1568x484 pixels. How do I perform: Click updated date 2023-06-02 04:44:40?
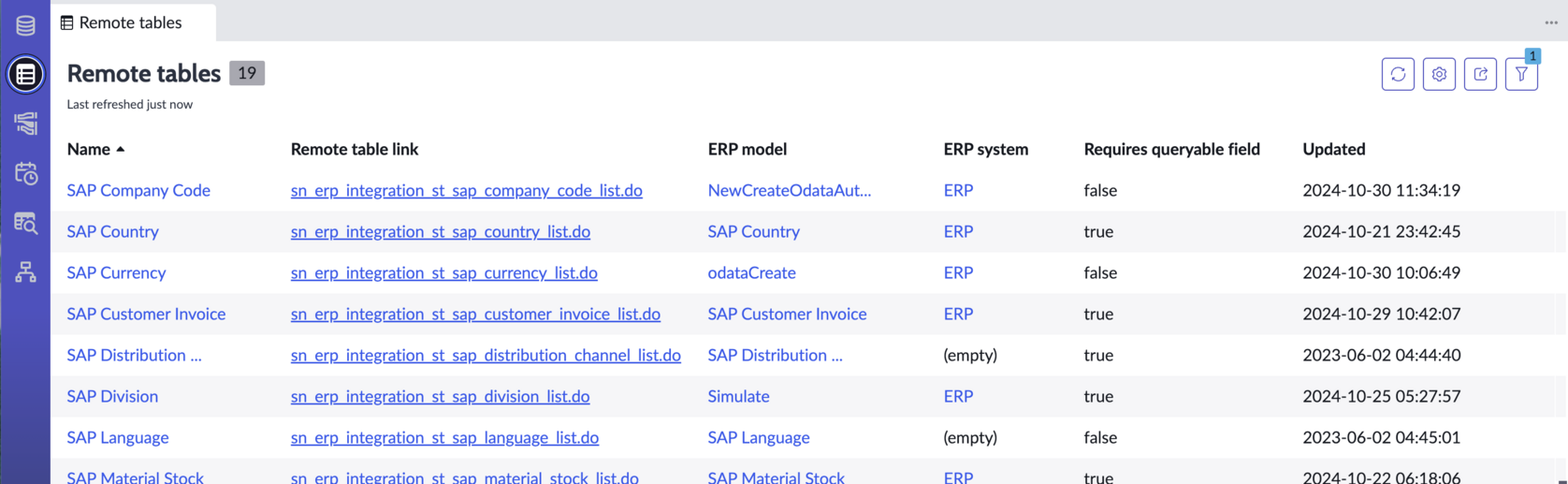[x=1381, y=355]
